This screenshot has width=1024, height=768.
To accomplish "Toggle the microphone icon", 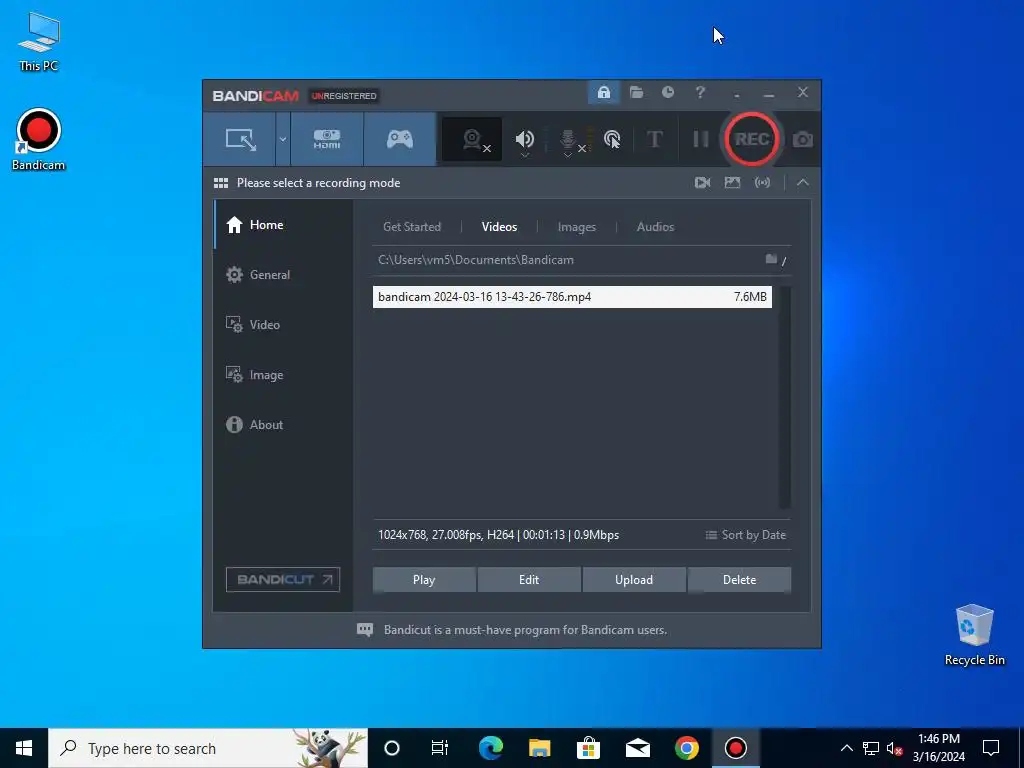I will pos(568,140).
